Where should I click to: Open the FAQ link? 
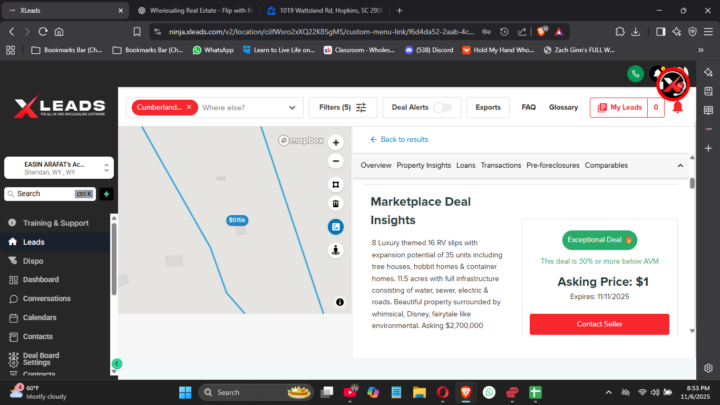529,107
